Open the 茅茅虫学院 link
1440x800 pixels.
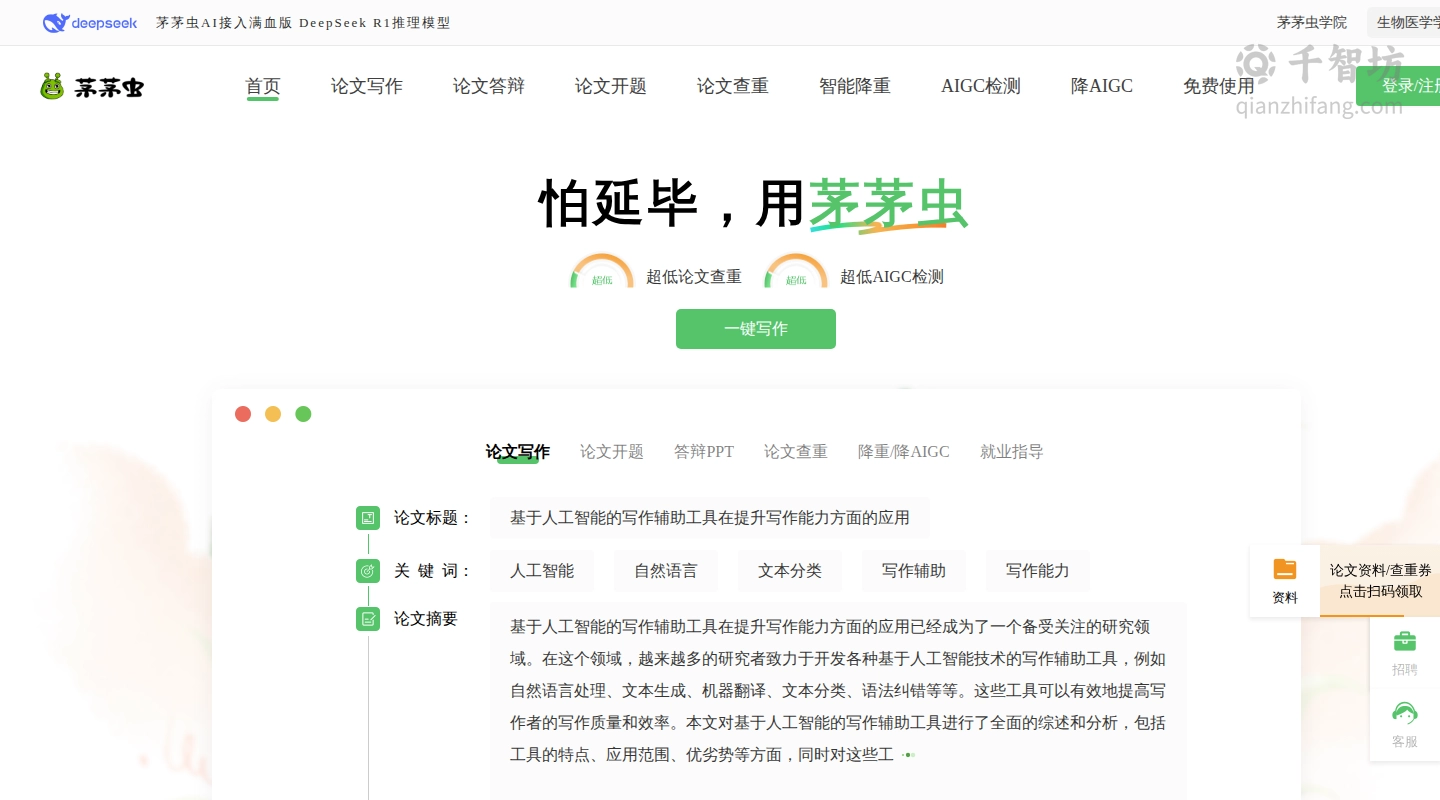point(1312,23)
